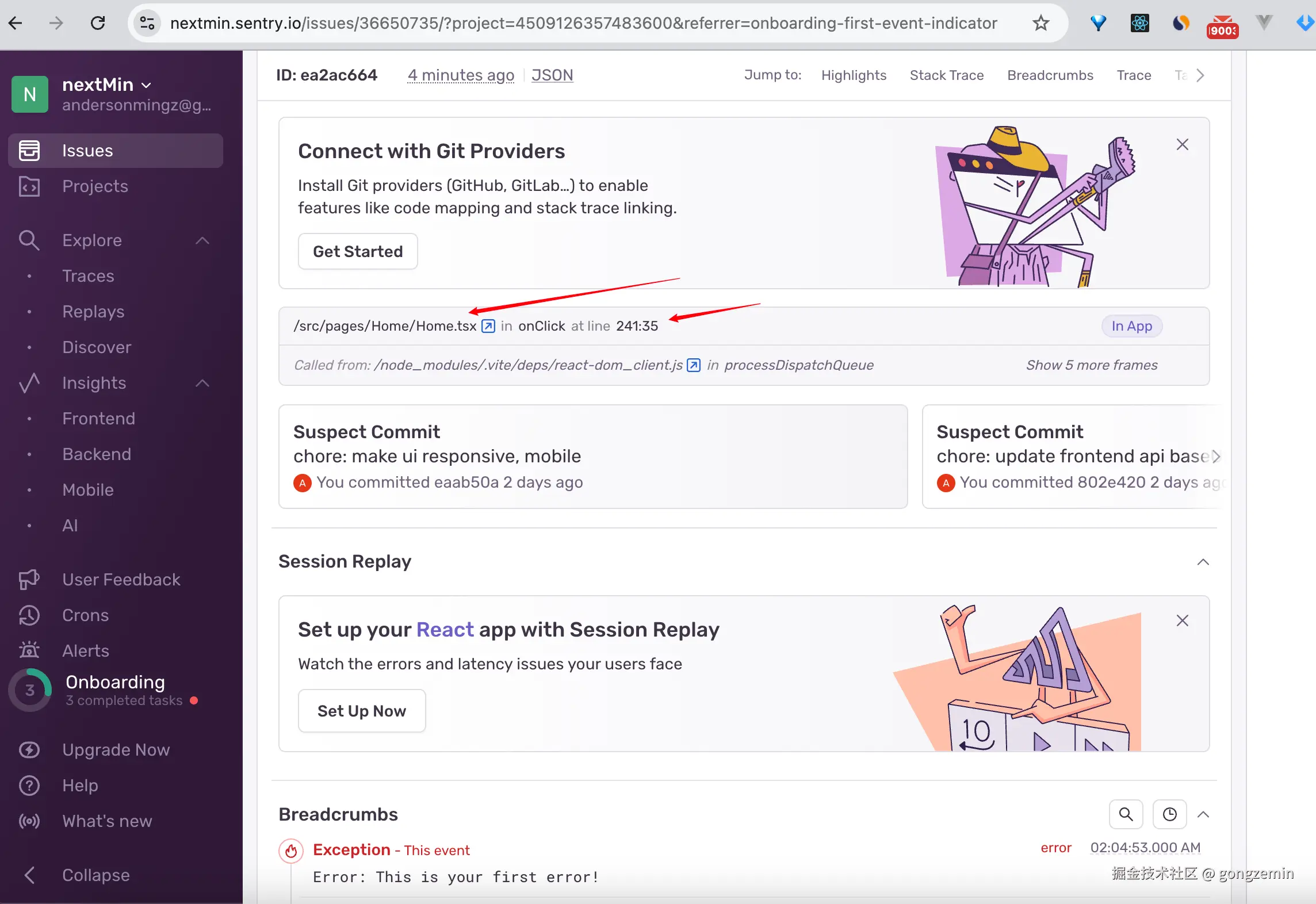The image size is (1316, 904).
Task: Click the Breadcrumbs search icon
Action: (1126, 814)
